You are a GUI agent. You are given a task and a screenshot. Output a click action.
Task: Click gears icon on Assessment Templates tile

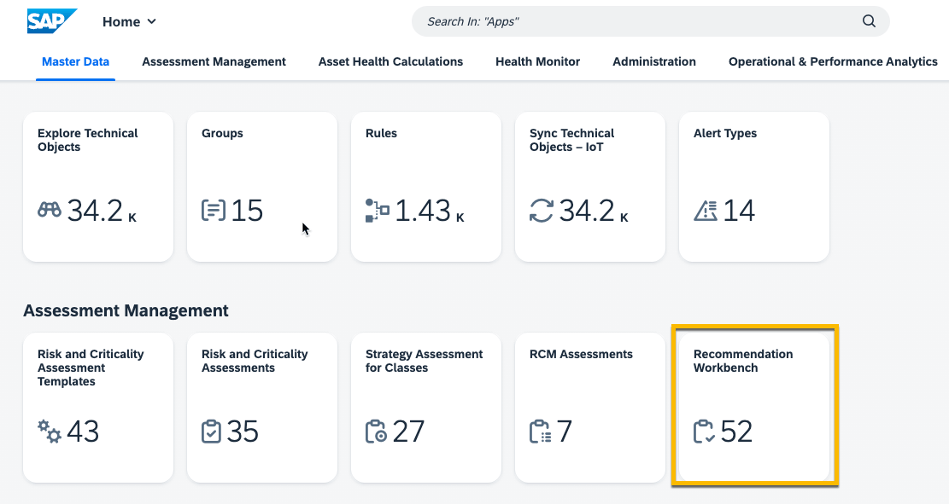tap(49, 431)
